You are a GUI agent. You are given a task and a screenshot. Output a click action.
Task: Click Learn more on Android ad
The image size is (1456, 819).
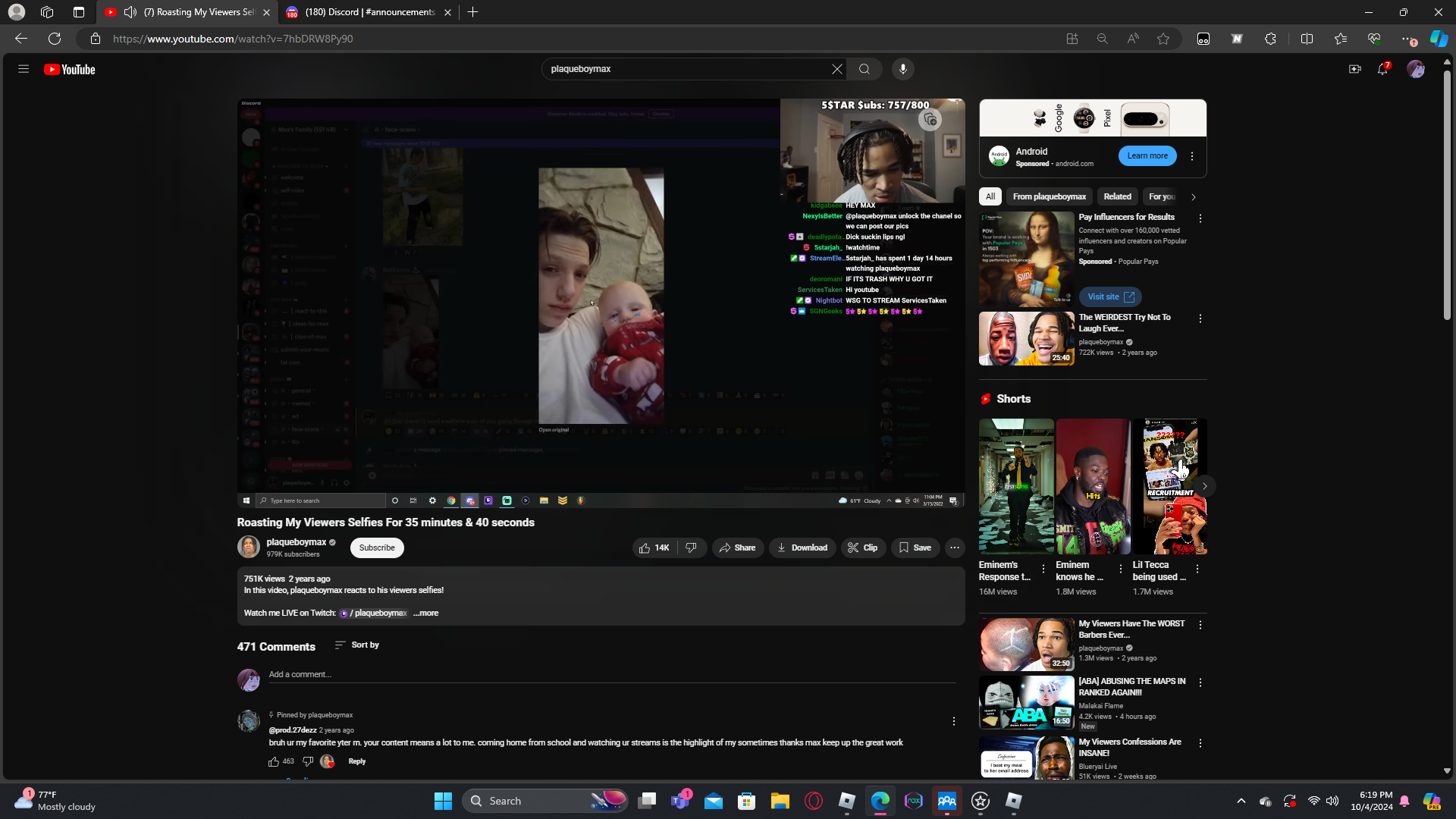click(x=1147, y=155)
